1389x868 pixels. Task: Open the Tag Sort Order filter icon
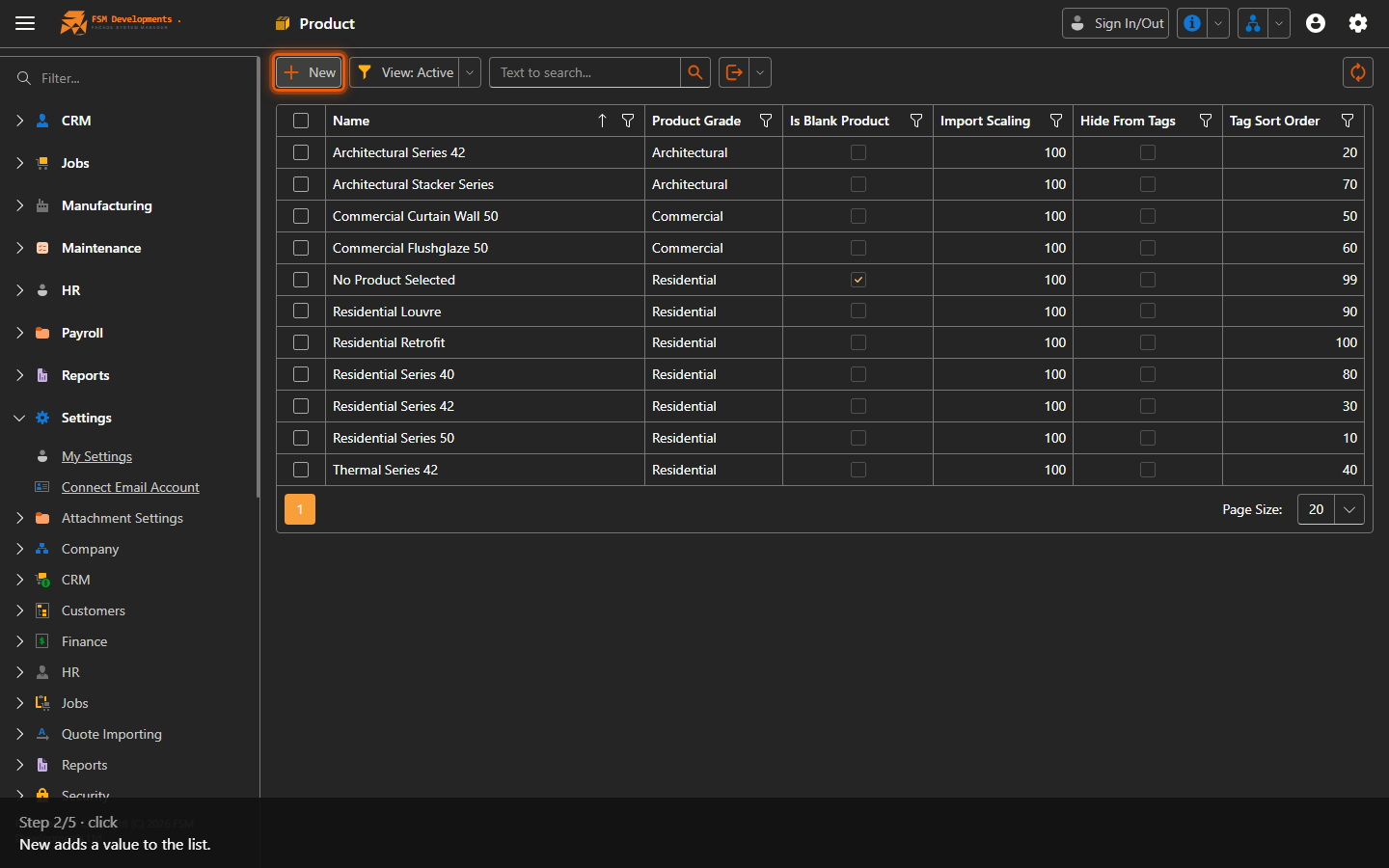click(x=1348, y=121)
